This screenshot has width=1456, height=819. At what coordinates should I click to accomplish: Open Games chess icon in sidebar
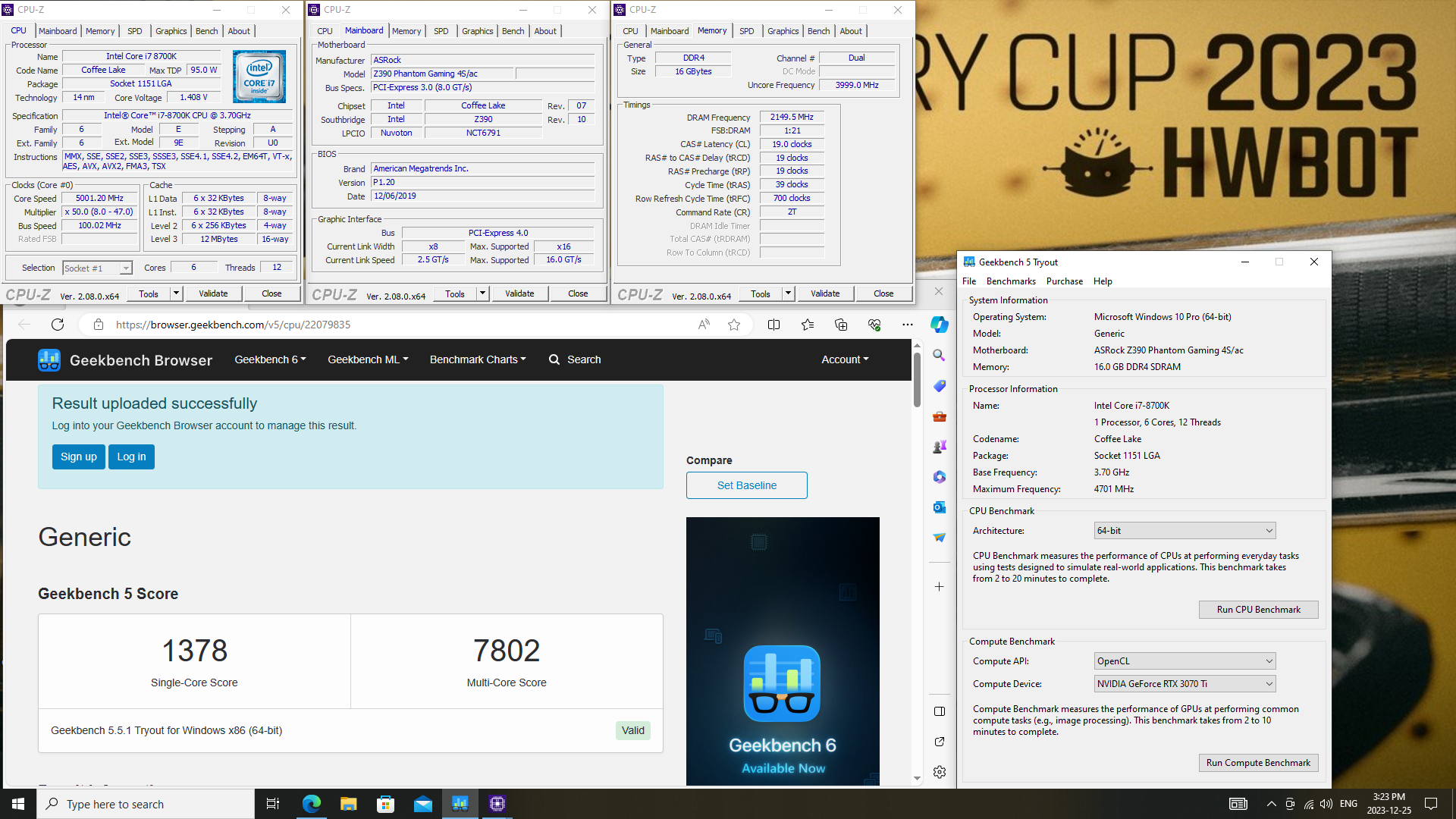point(939,447)
